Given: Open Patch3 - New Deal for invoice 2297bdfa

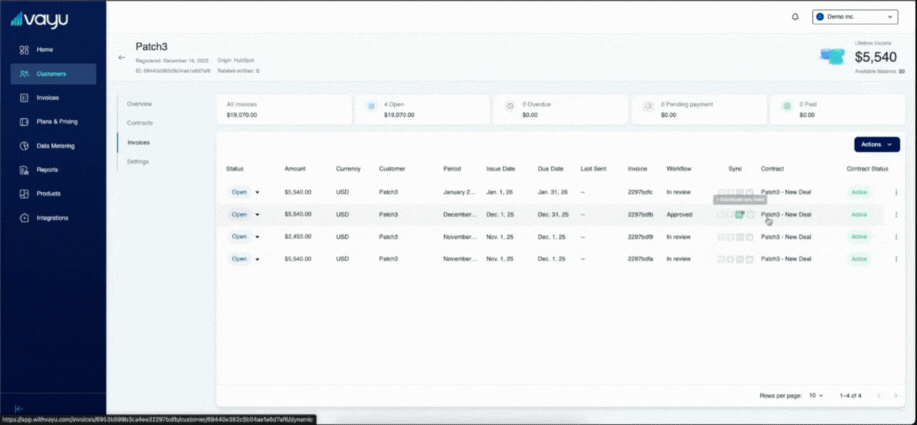Looking at the screenshot, I should pos(786,259).
